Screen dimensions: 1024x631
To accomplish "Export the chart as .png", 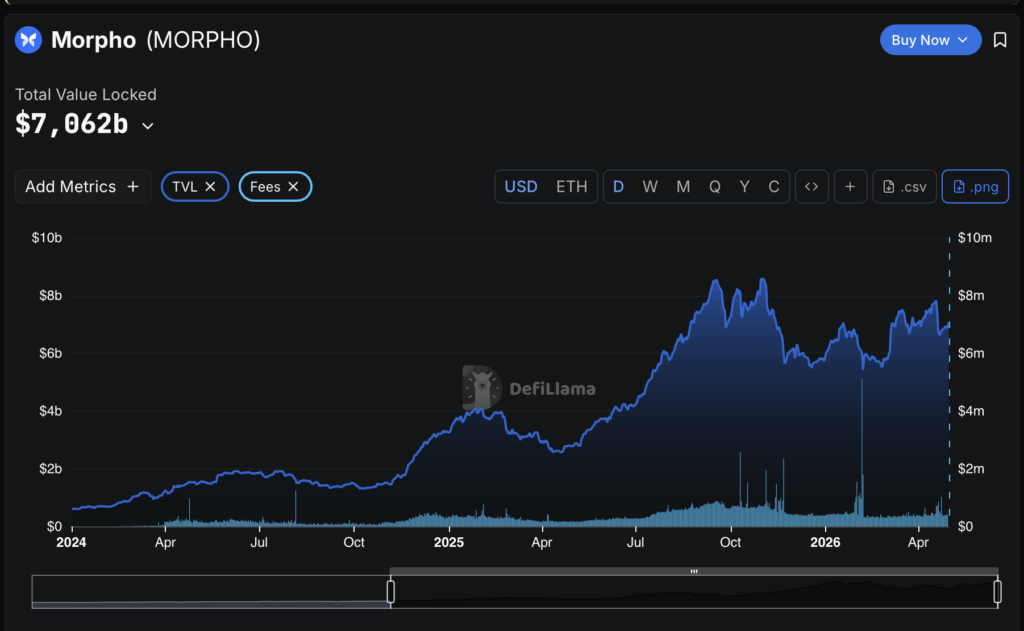I will click(975, 187).
